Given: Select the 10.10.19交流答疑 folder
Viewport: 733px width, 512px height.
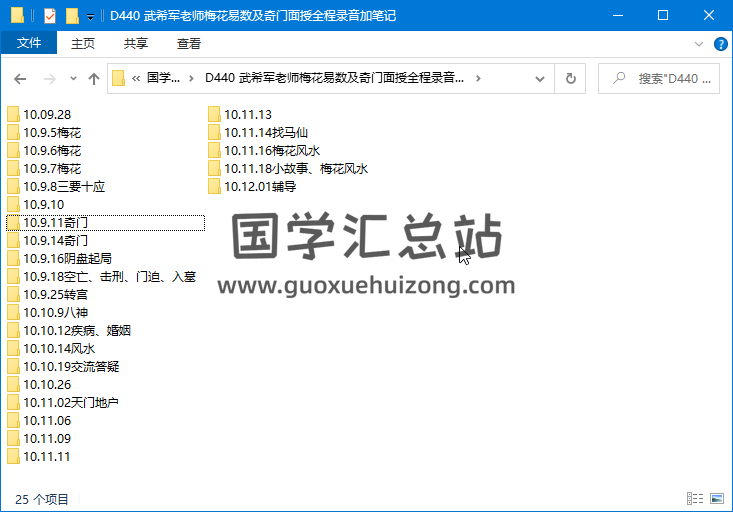Looking at the screenshot, I should pyautogui.click(x=64, y=367).
